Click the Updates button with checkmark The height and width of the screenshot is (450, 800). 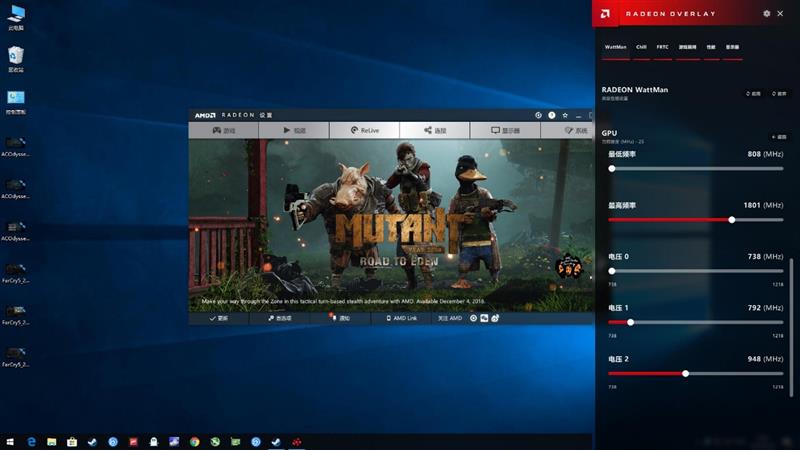[x=219, y=318]
